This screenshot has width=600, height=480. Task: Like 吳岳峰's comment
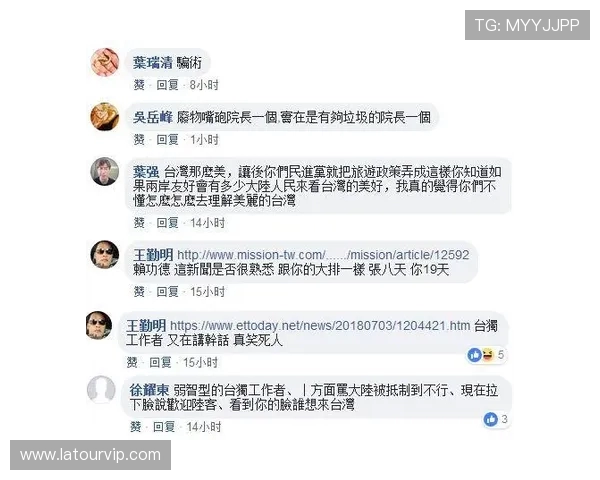point(139,139)
